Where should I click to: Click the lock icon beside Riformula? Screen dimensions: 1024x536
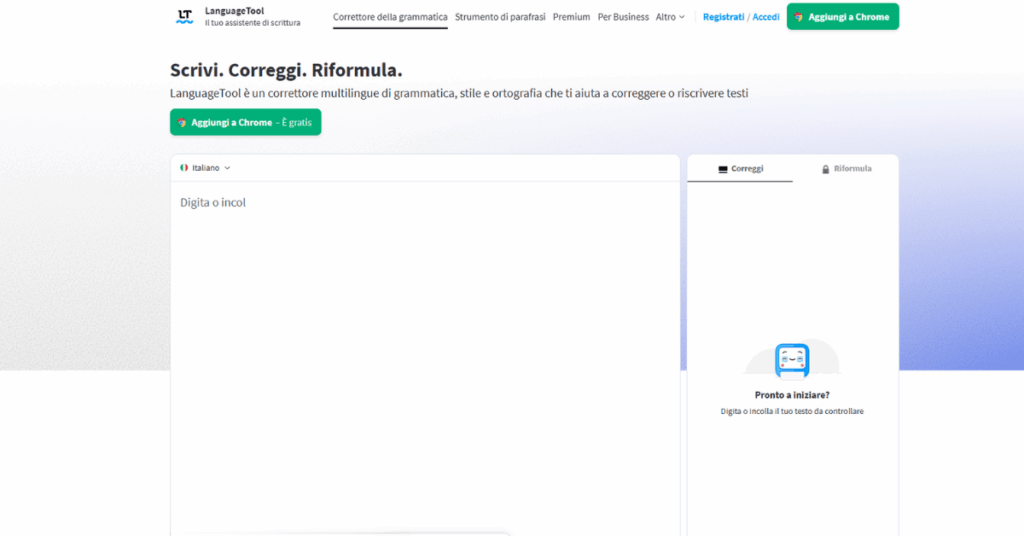click(826, 169)
